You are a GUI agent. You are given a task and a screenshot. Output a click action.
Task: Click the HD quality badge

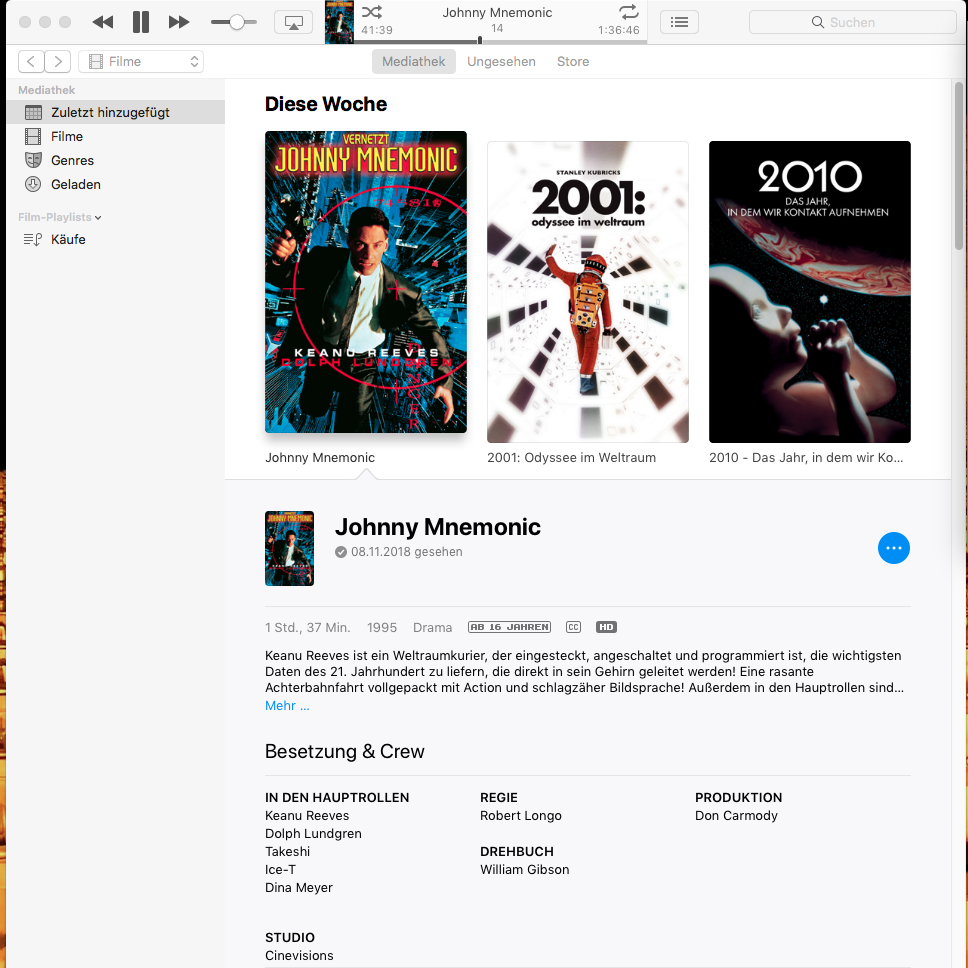(x=606, y=627)
